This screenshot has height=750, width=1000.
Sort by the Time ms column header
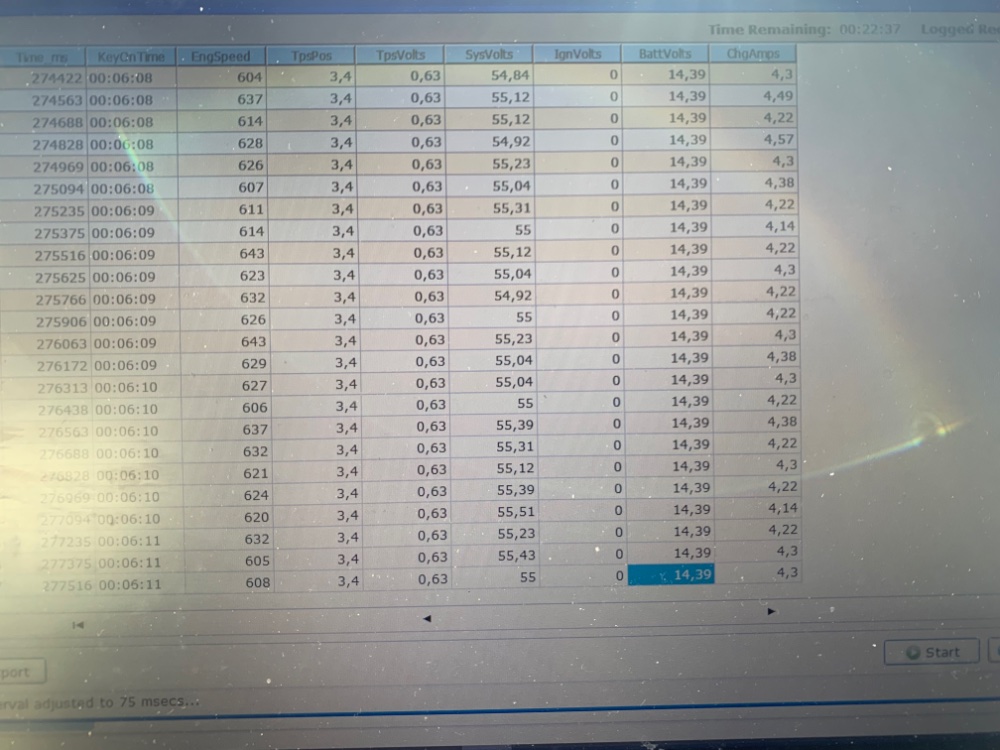click(42, 57)
